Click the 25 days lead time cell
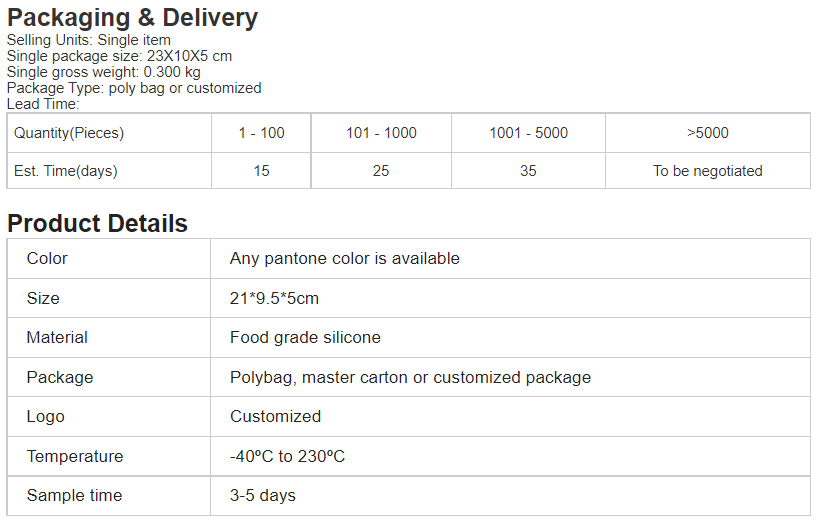The width and height of the screenshot is (816, 523). (x=381, y=171)
